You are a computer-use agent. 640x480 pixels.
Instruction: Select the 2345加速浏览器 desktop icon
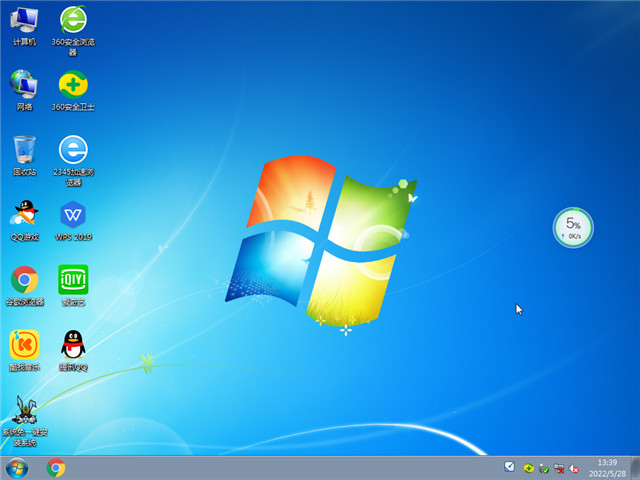tap(73, 160)
